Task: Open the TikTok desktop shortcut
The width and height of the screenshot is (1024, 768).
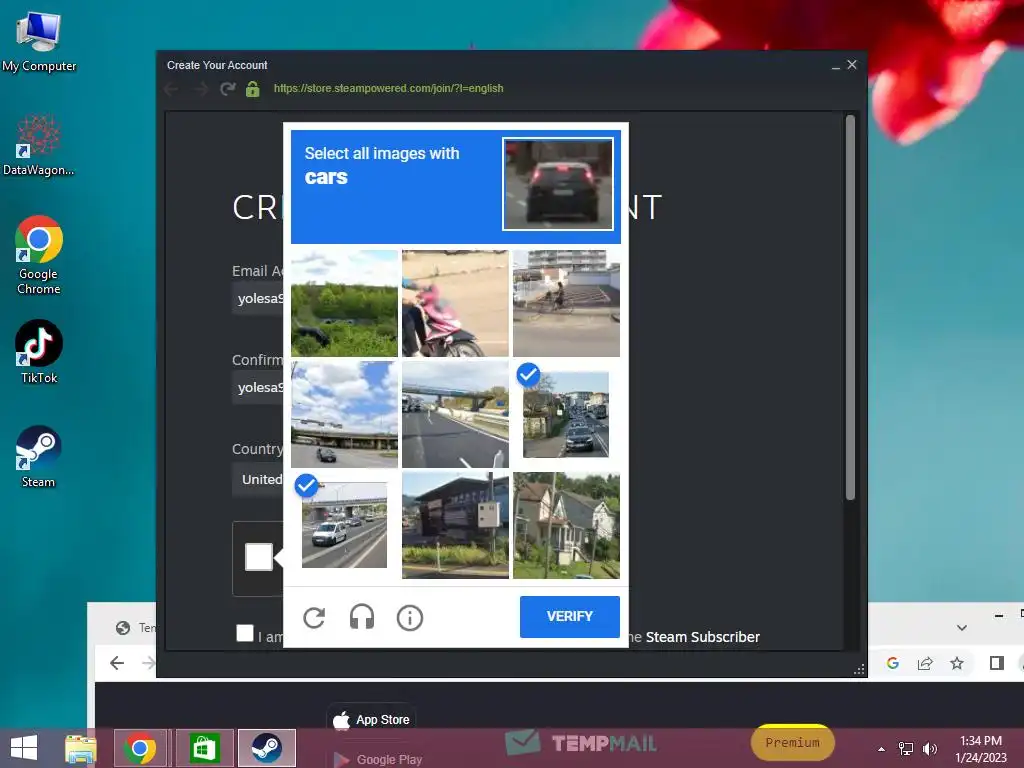Action: [39, 352]
